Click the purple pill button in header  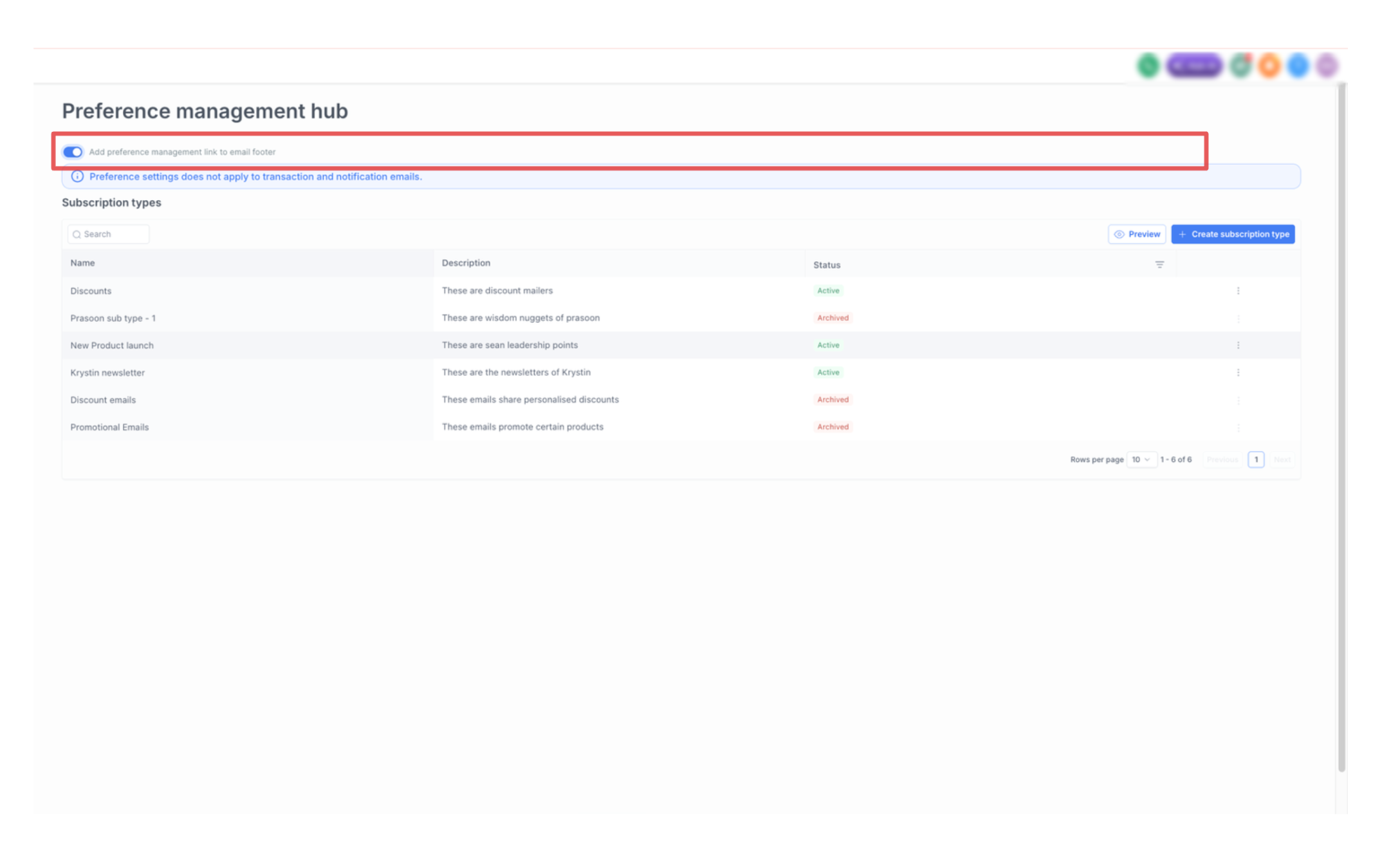point(1194,66)
